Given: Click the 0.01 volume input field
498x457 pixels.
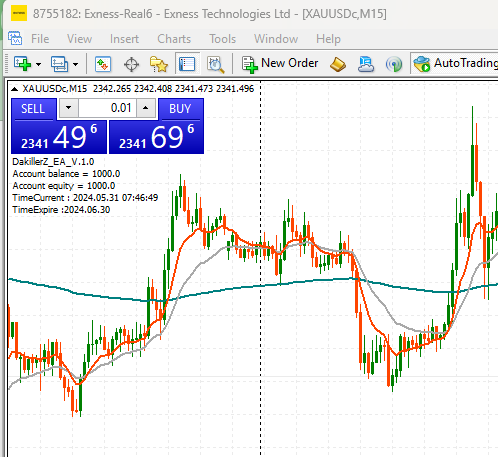Looking at the screenshot, I should click(107, 108).
